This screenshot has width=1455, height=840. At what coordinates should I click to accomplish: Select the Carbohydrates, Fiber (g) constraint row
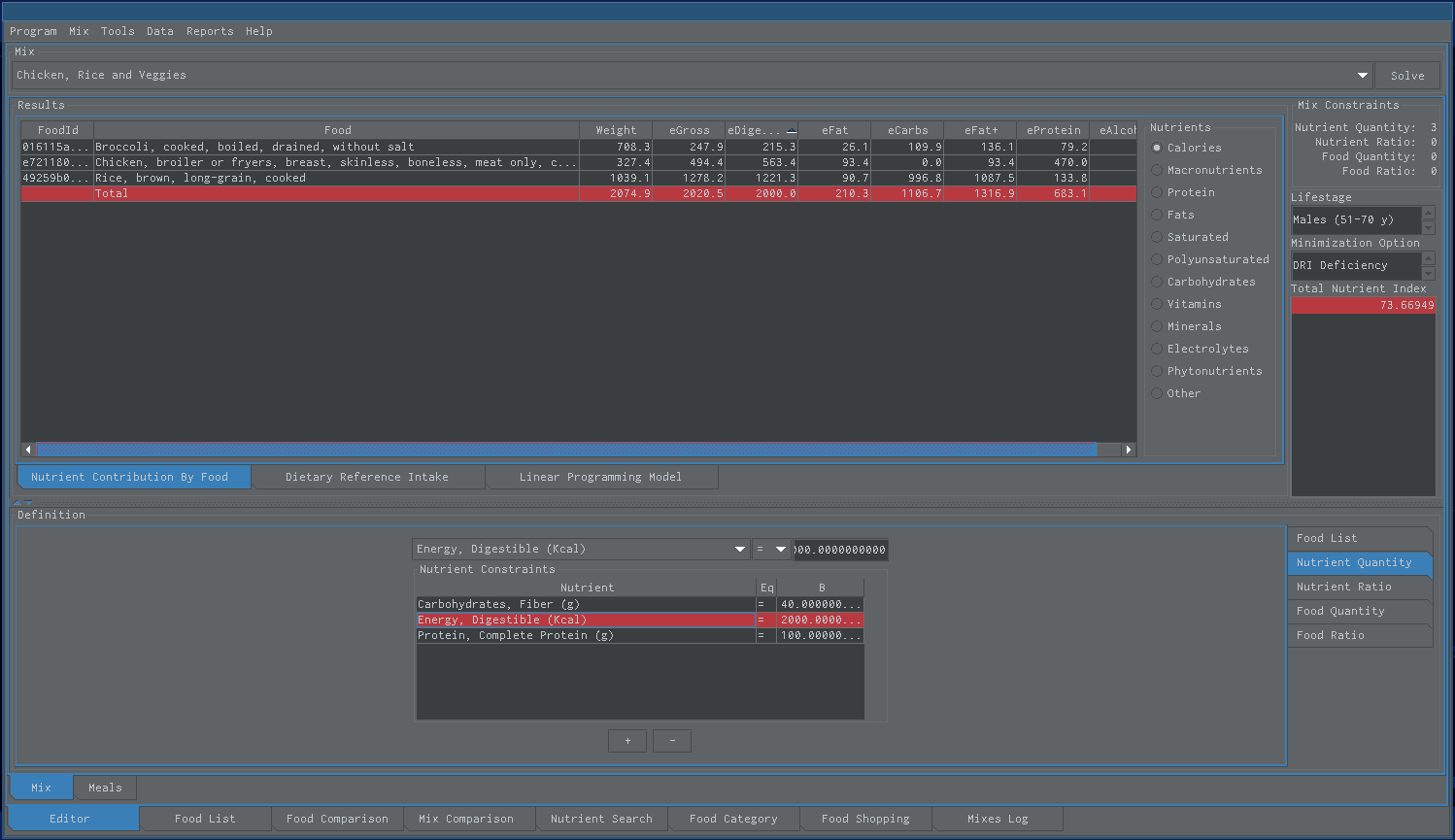pyautogui.click(x=640, y=604)
